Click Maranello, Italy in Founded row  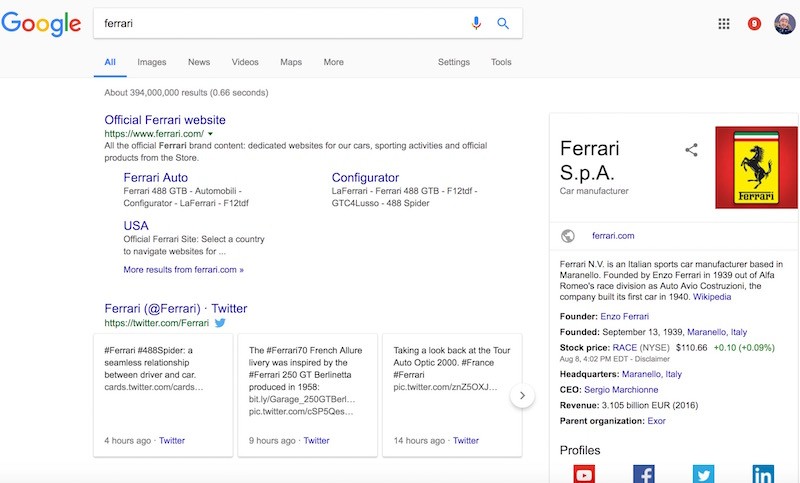[x=717, y=332]
